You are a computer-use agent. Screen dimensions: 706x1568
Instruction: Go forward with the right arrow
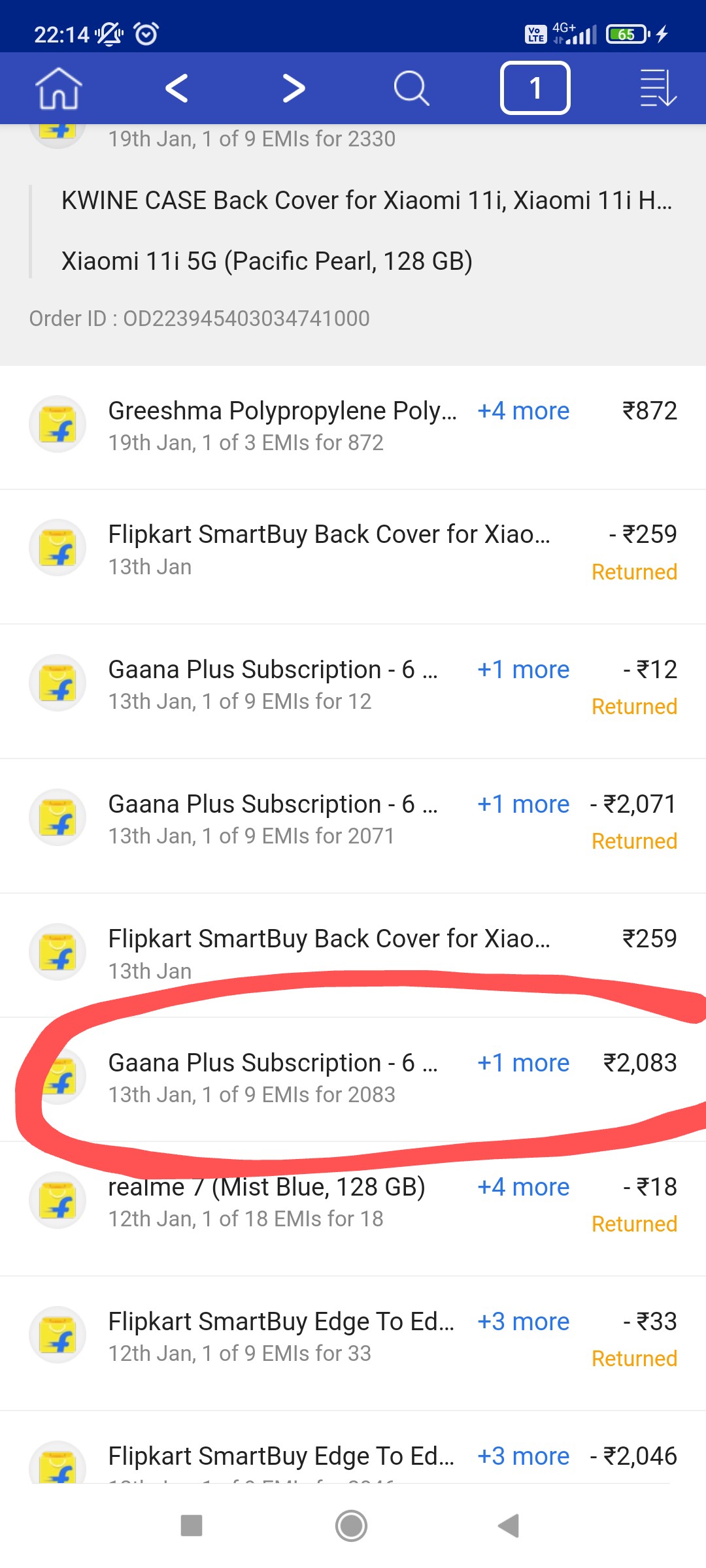(x=294, y=88)
